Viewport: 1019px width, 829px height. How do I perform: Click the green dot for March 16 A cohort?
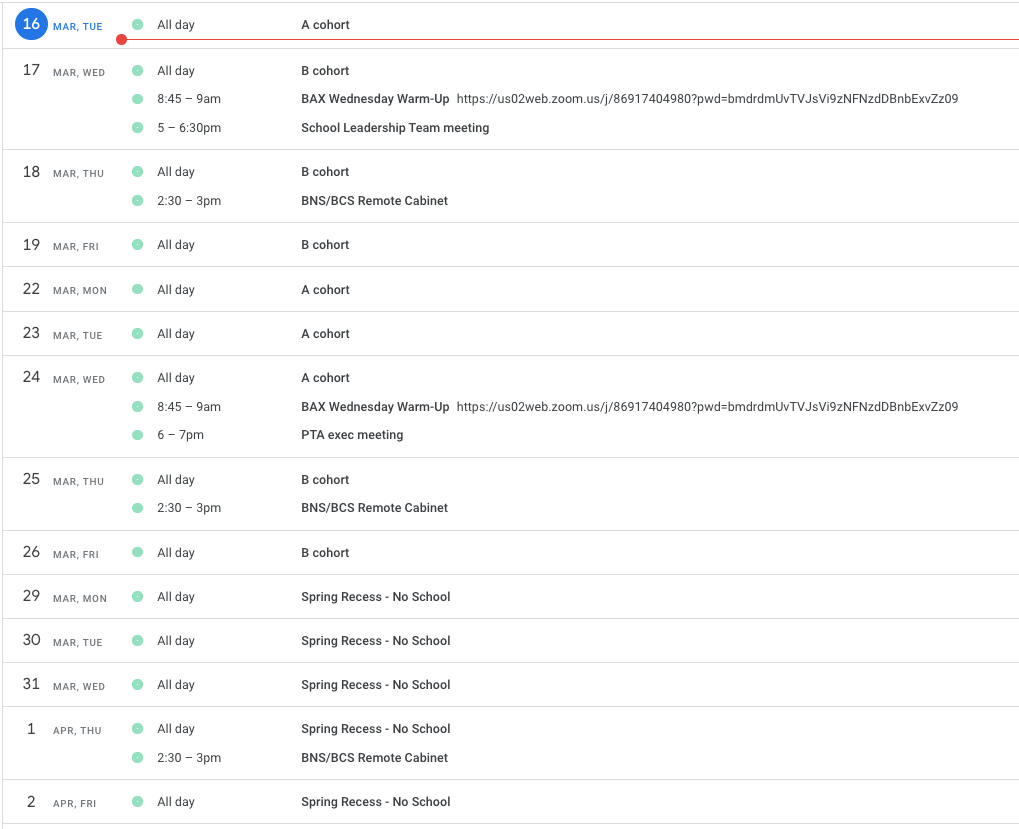137,24
